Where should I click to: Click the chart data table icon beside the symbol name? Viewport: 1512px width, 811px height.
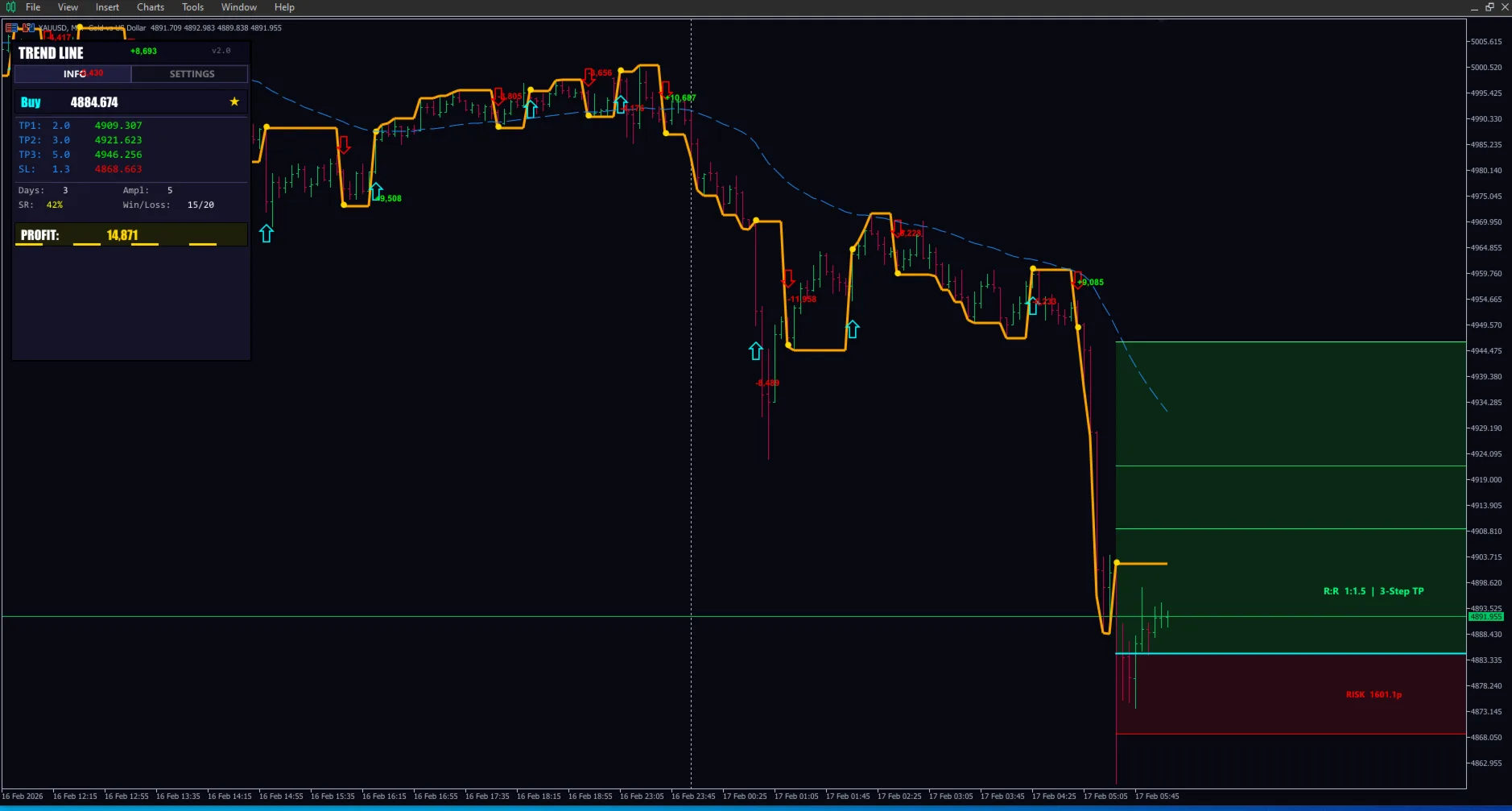11,27
